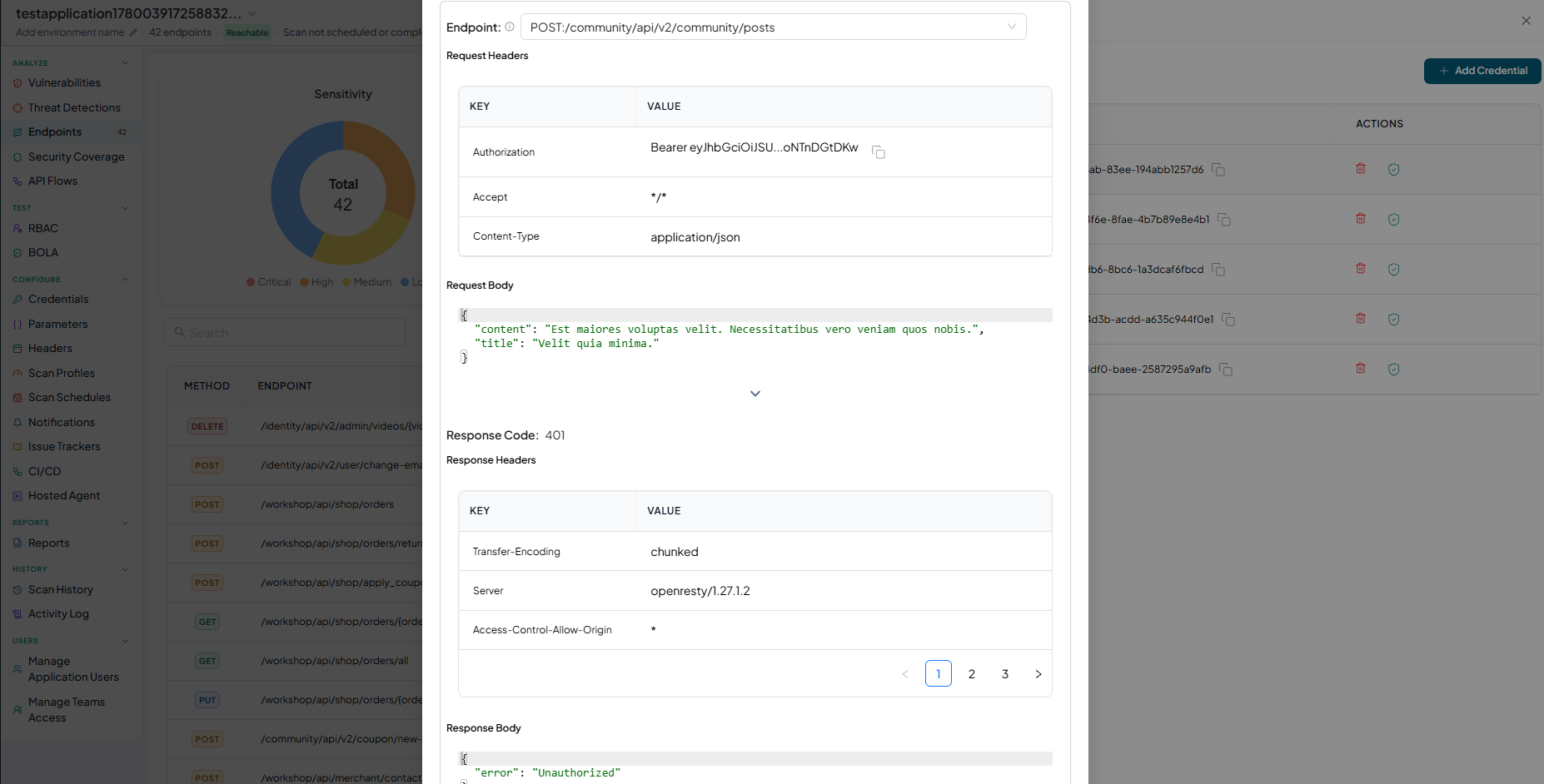Delete credential ending 2587295a9afb
Viewport: 1544px width, 784px height.
(1361, 369)
